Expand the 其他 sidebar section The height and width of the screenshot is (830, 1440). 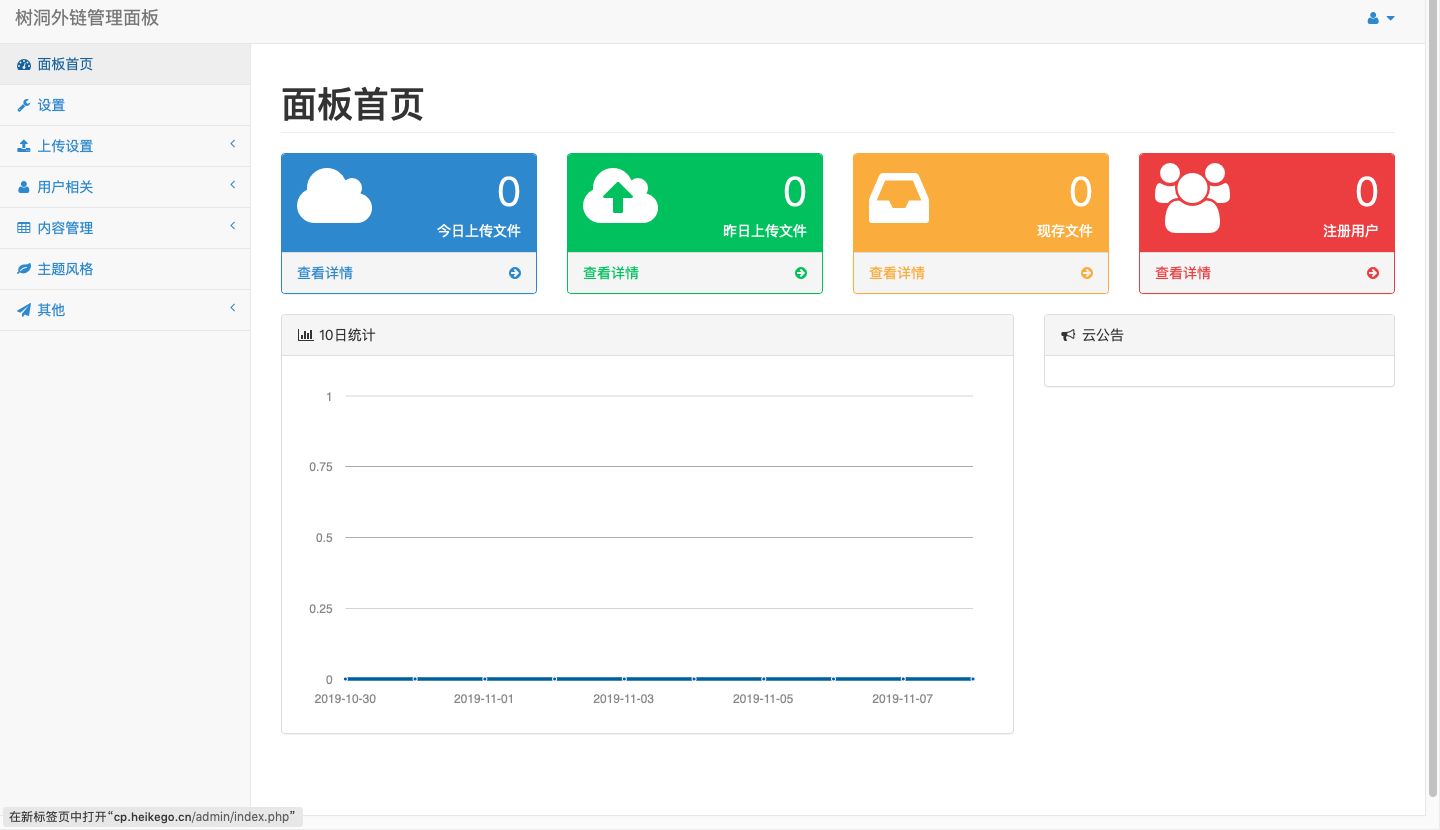[125, 309]
